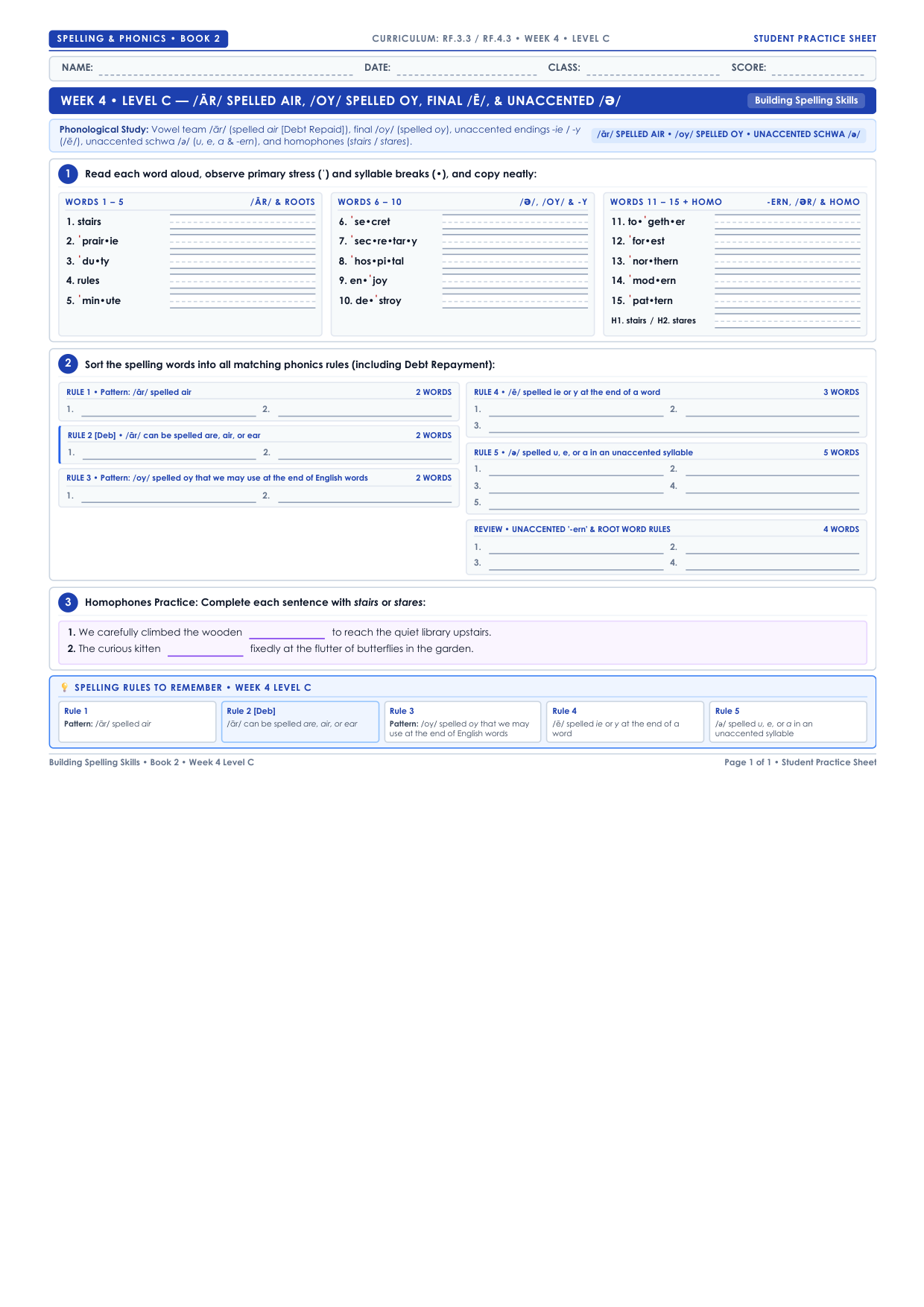Click the lightbulb icon beside Spelling Rules to Remember
Screen dimensions: 924x1307
tap(65, 688)
